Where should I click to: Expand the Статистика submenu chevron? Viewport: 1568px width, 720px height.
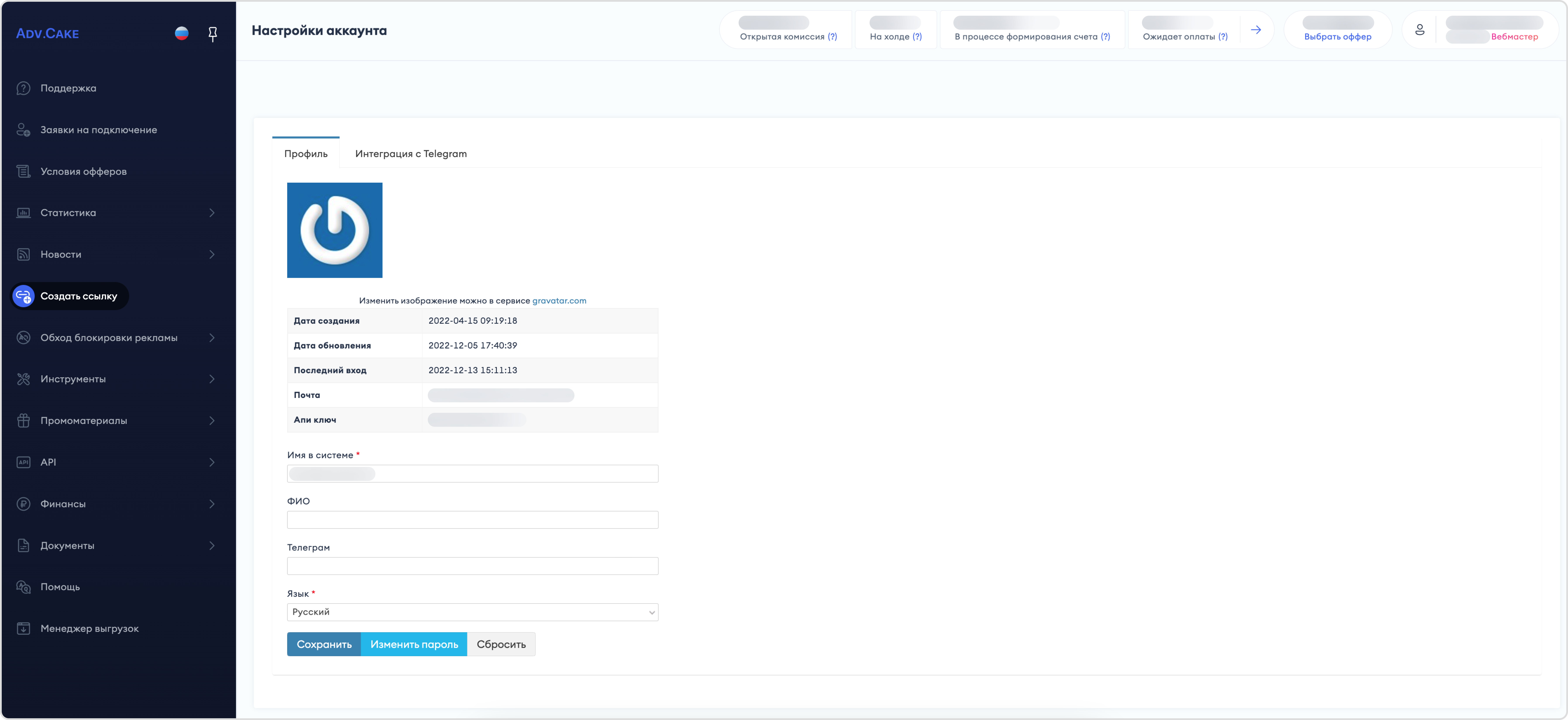tap(212, 213)
